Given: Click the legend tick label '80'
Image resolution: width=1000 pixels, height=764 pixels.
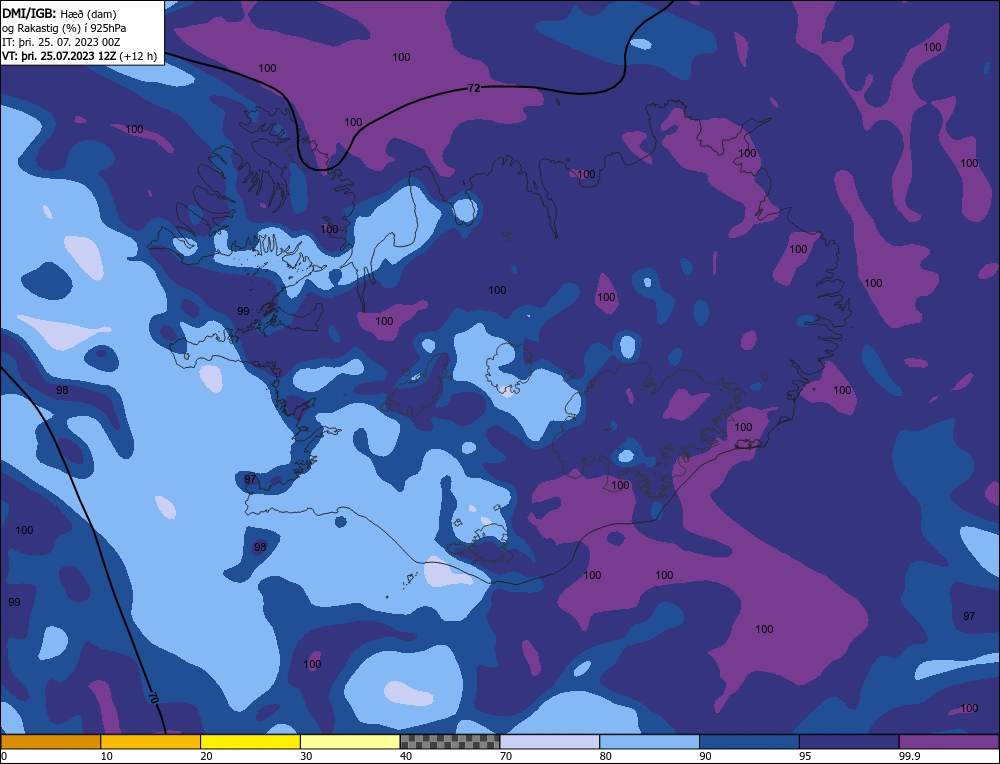Looking at the screenshot, I should (x=606, y=756).
